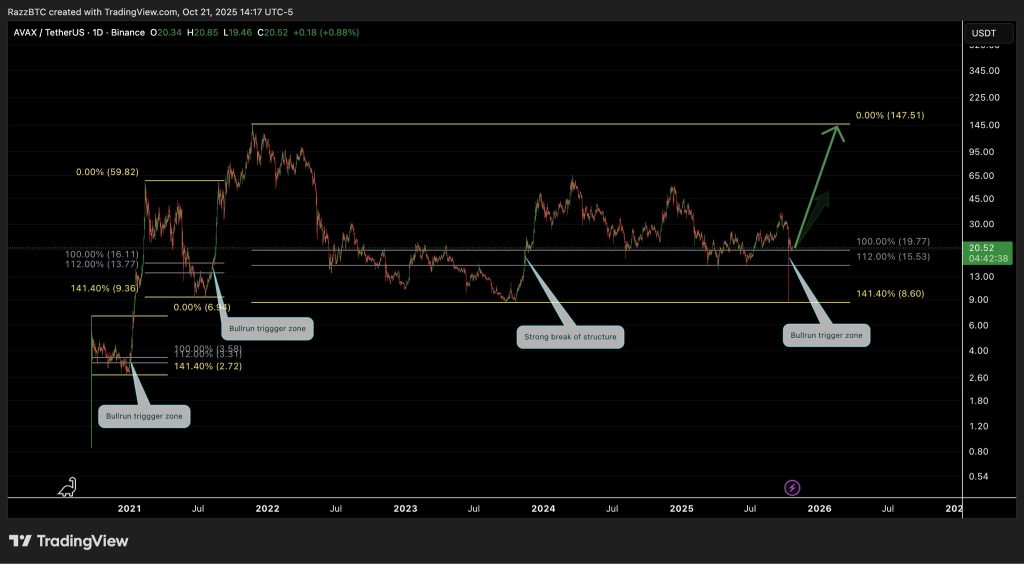Image resolution: width=1024 pixels, height=564 pixels.
Task: Select the 100.00% (19.77) Fibonacci label
Action: [x=893, y=242]
